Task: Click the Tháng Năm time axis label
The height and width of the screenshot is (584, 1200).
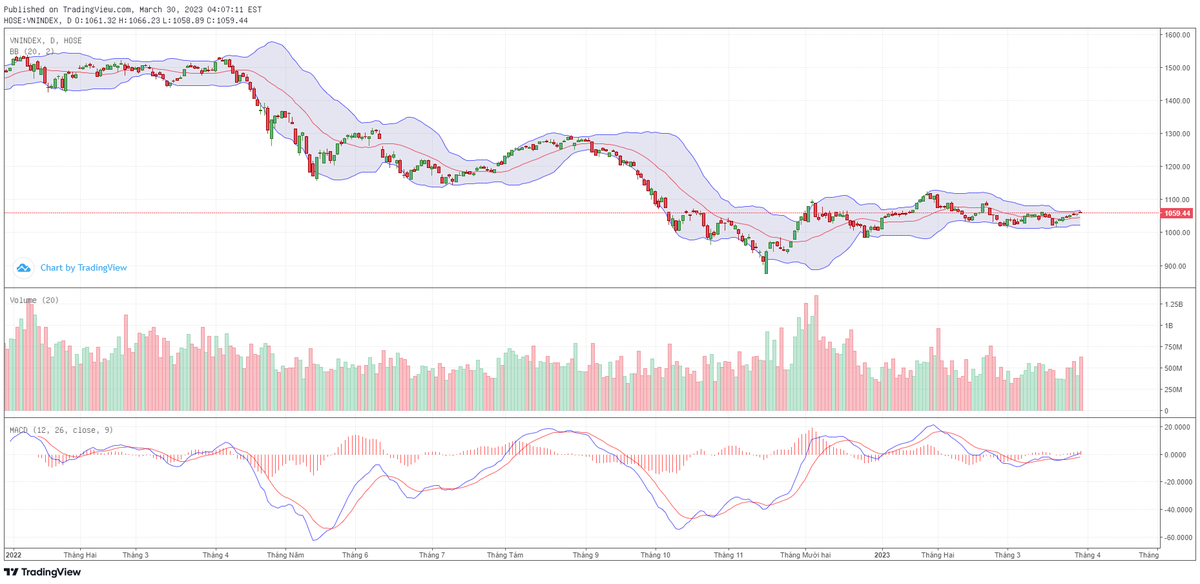Action: 285,553
